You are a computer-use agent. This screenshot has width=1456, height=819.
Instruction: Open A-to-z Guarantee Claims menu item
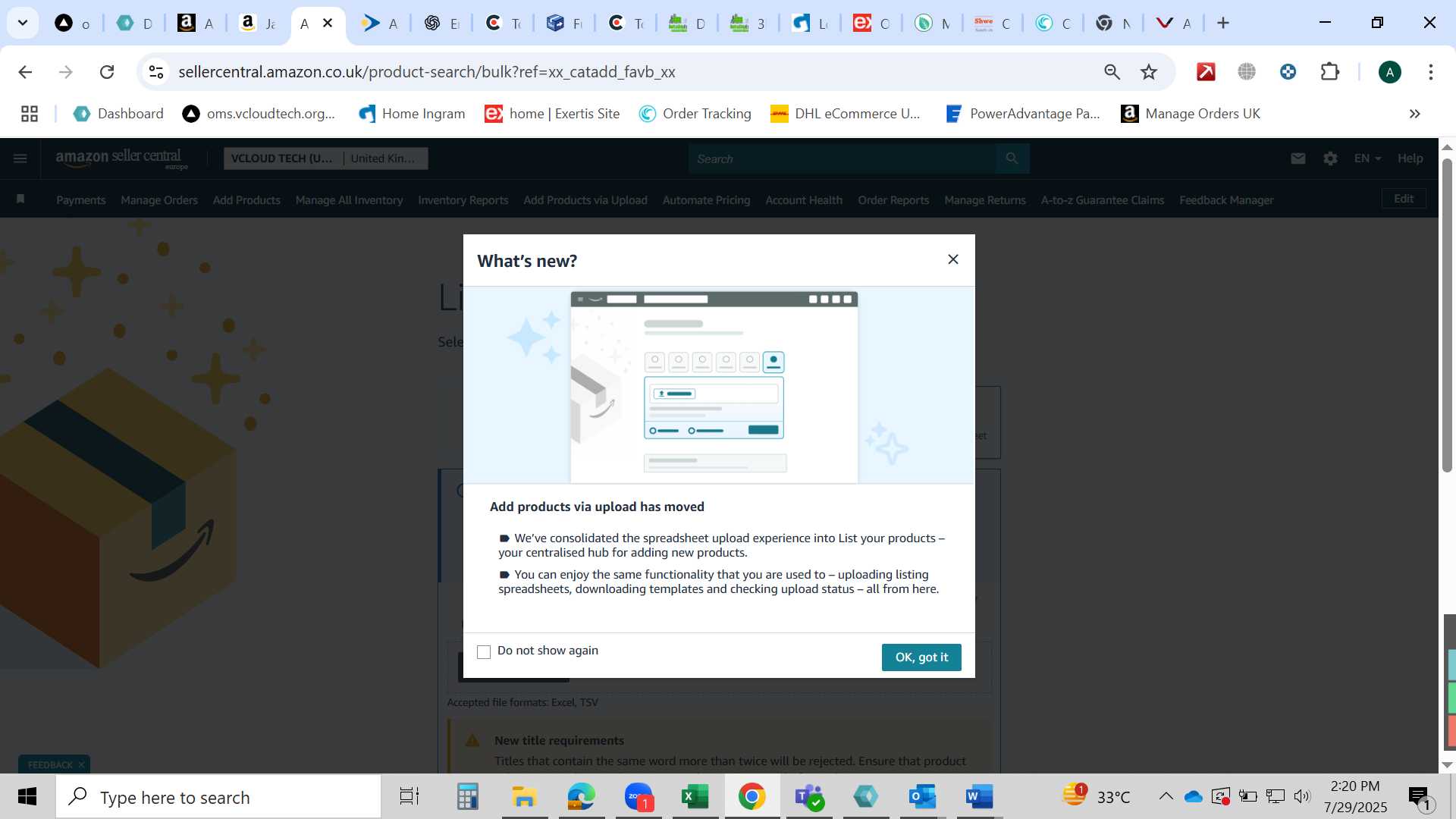point(1103,200)
